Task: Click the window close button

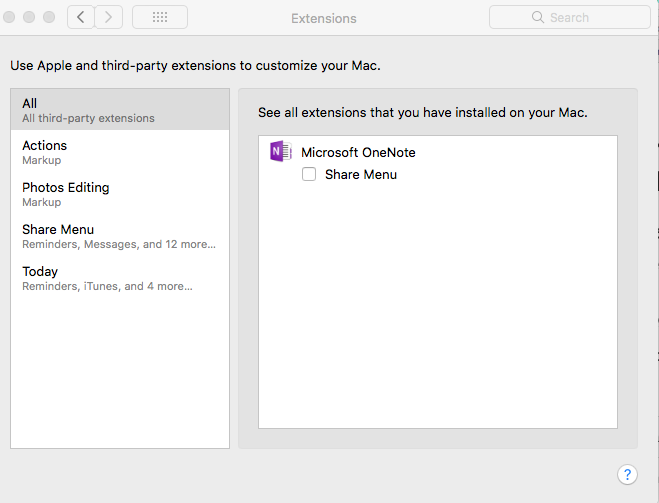Action: click(x=9, y=17)
